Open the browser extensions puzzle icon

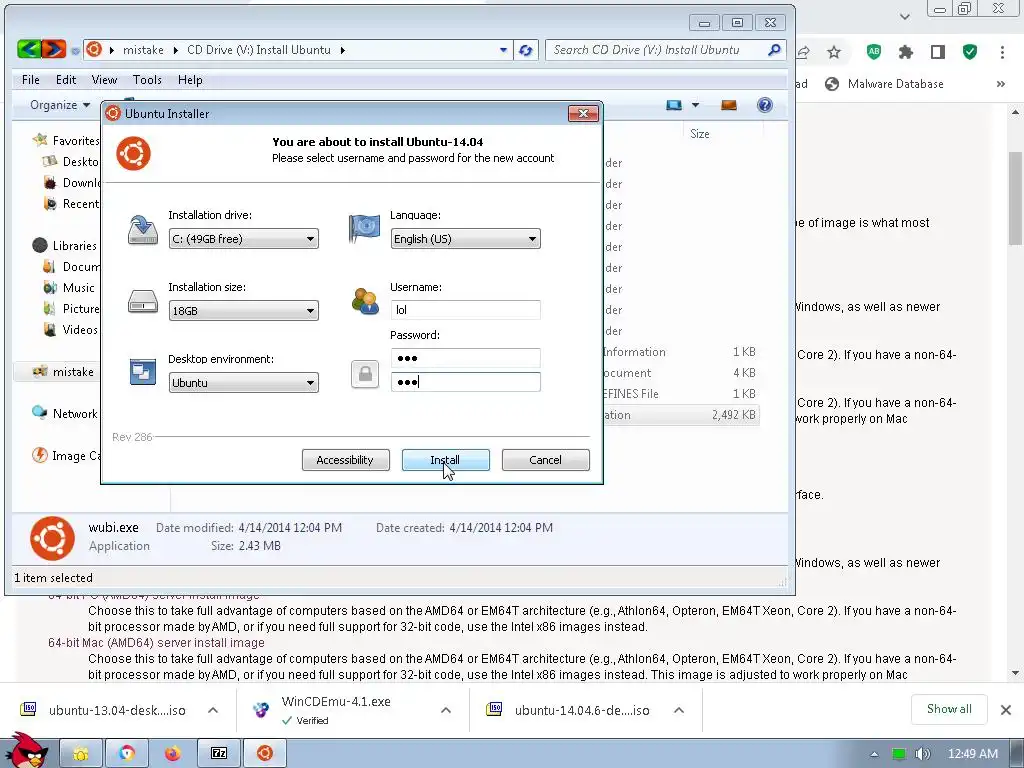(x=906, y=52)
